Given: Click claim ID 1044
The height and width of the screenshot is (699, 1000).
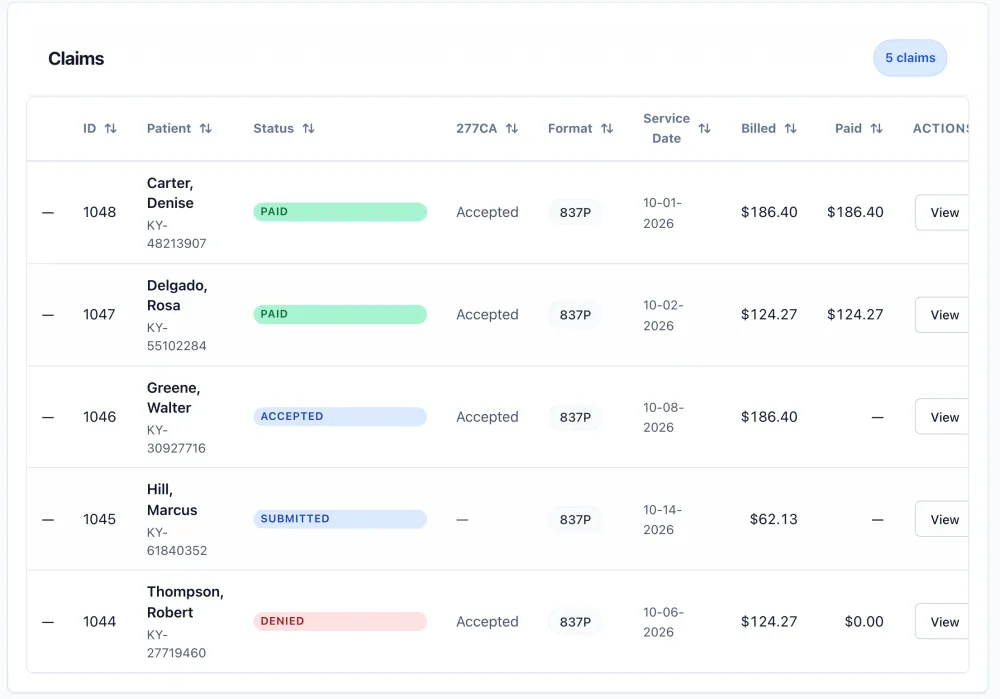Looking at the screenshot, I should [x=99, y=622].
